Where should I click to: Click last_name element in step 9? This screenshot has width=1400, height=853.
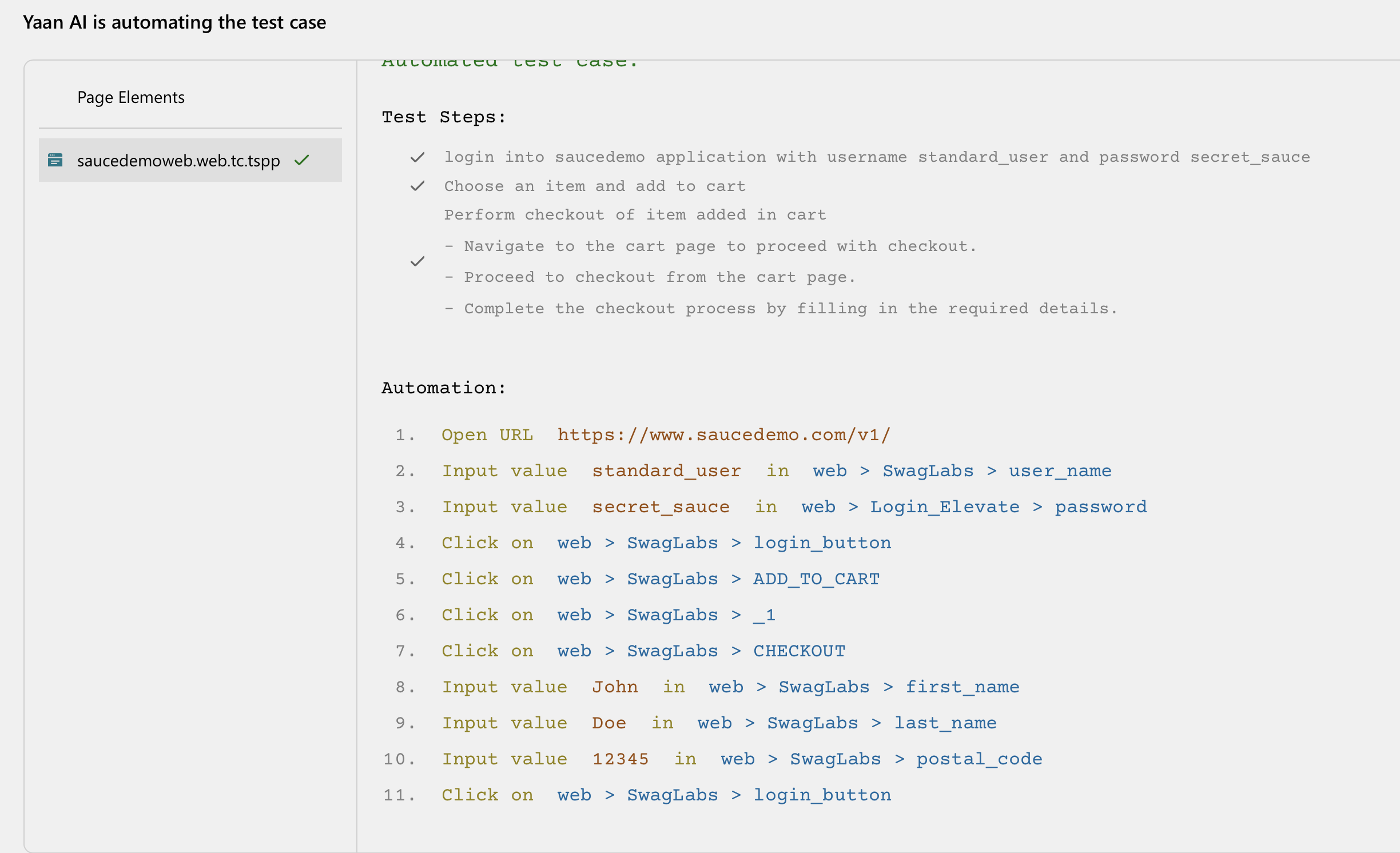945,723
